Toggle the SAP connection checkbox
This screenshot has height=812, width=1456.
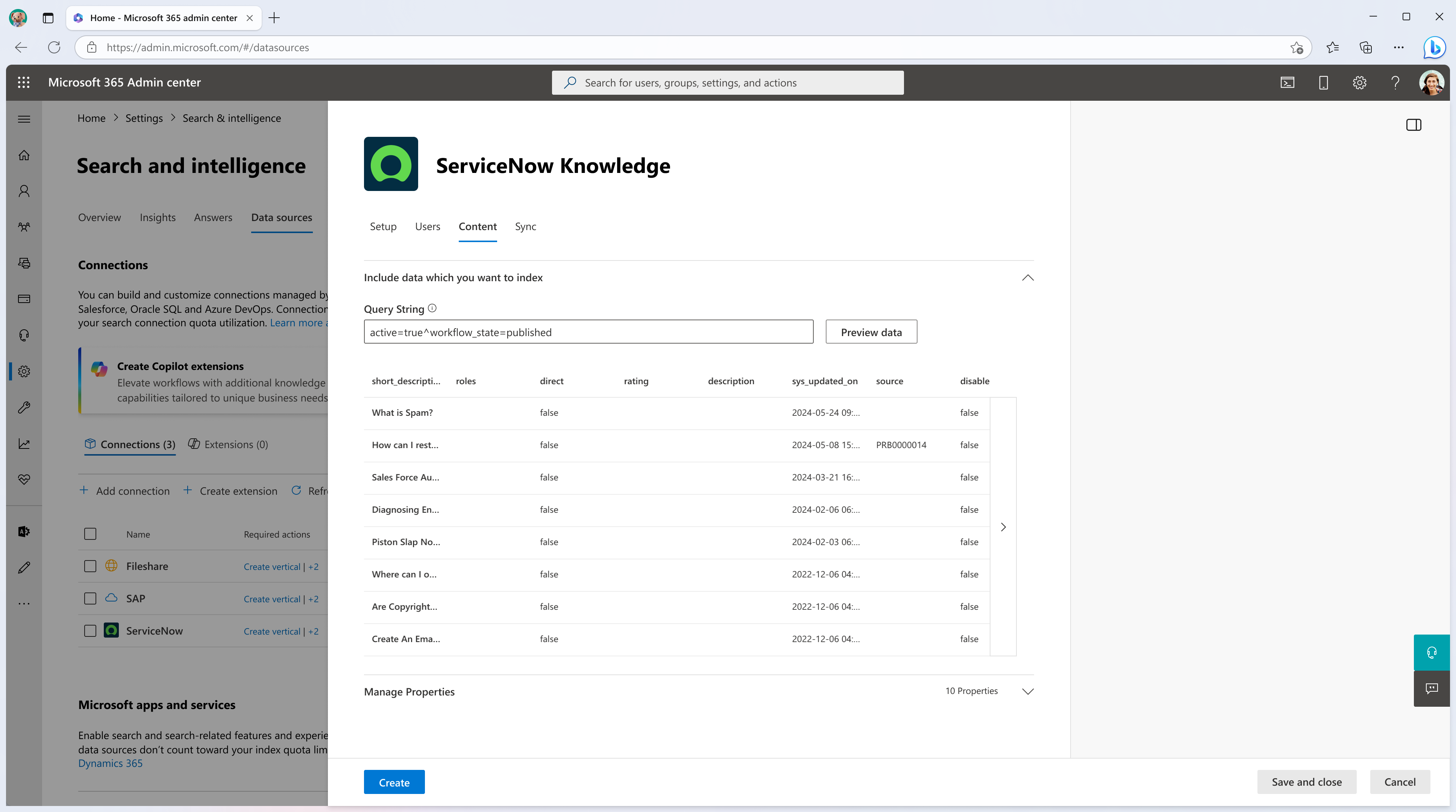(x=90, y=598)
